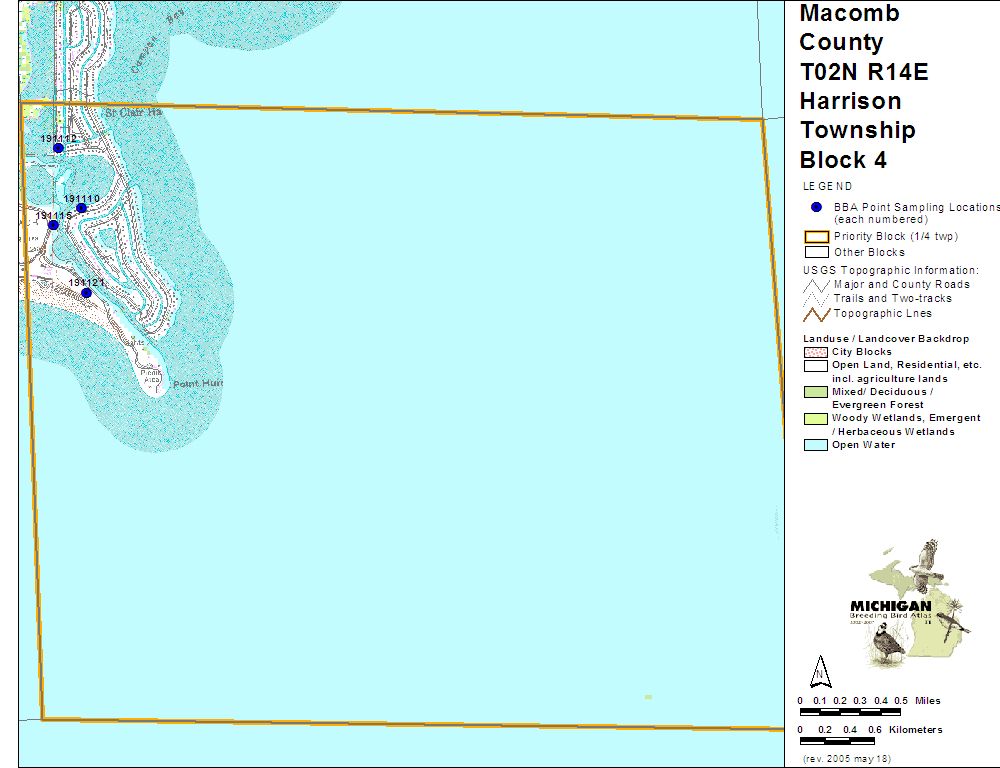Click the blue BBA Point legend dot

(816, 207)
